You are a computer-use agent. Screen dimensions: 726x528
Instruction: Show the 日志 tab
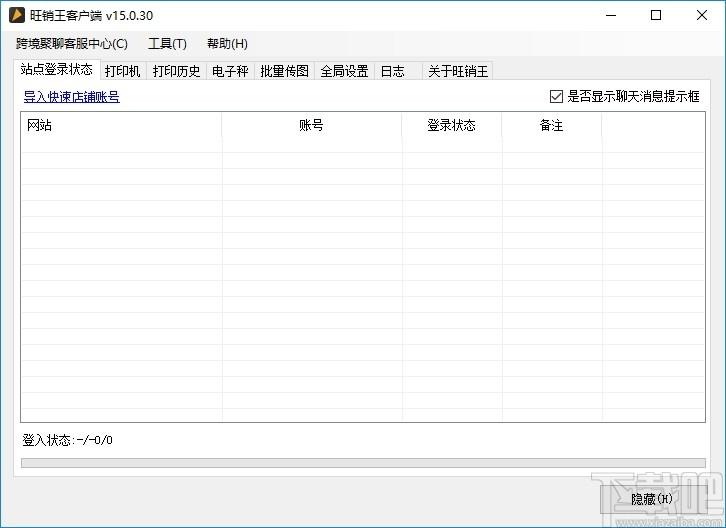398,71
